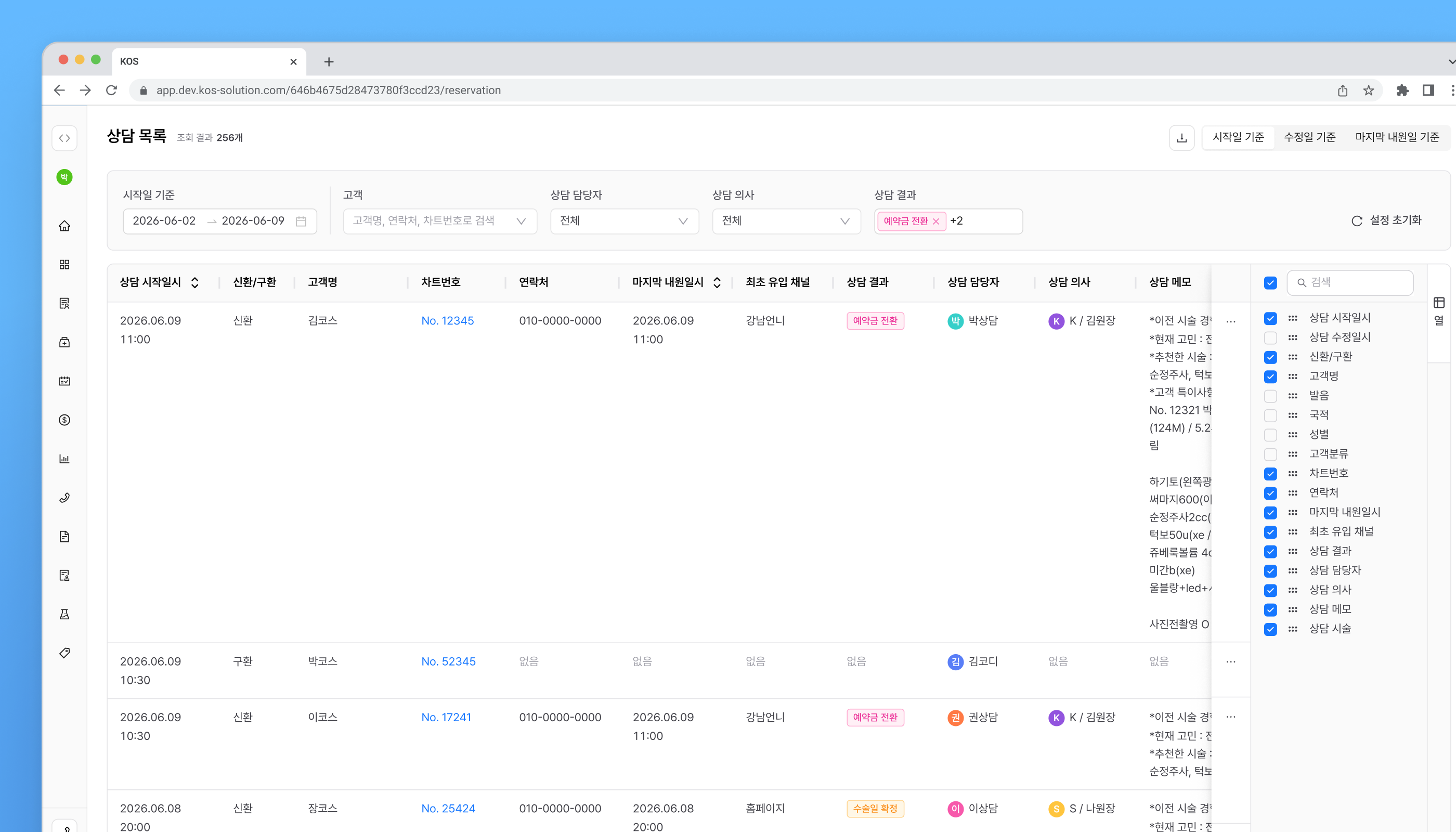Toggle the select-all columns checkbox

click(1270, 282)
